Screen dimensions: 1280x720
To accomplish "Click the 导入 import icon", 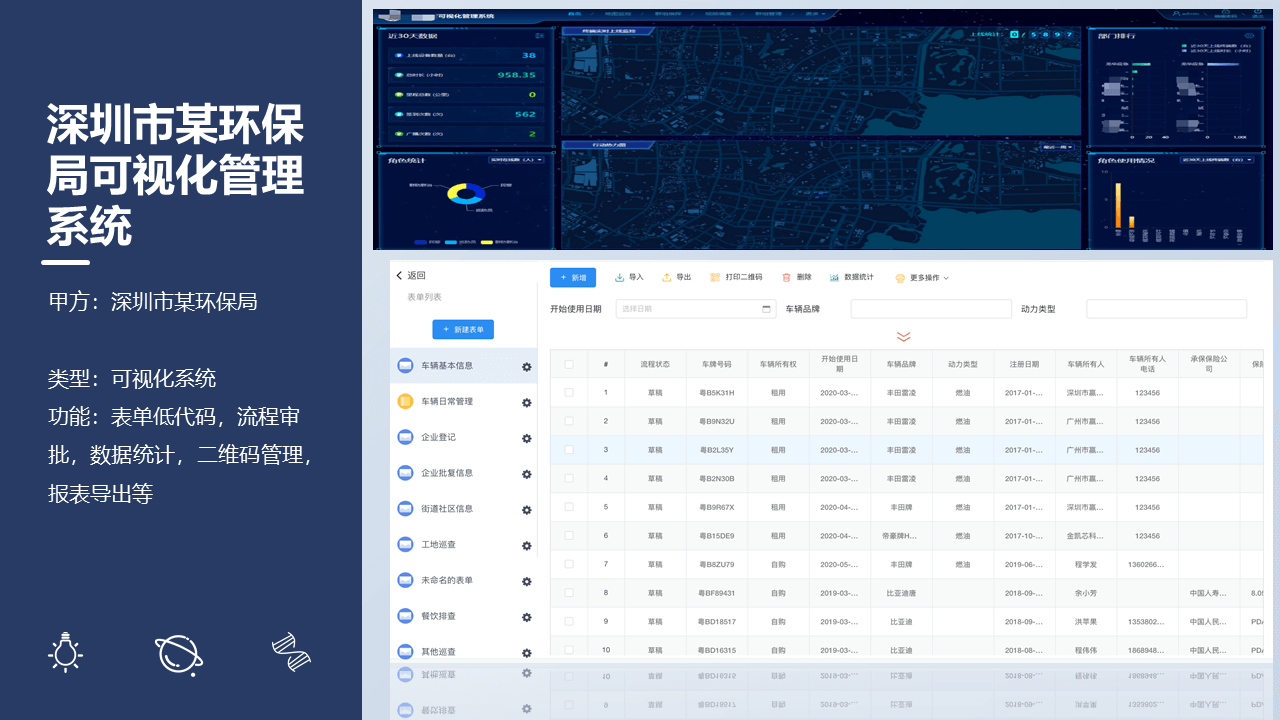I will click(x=619, y=277).
